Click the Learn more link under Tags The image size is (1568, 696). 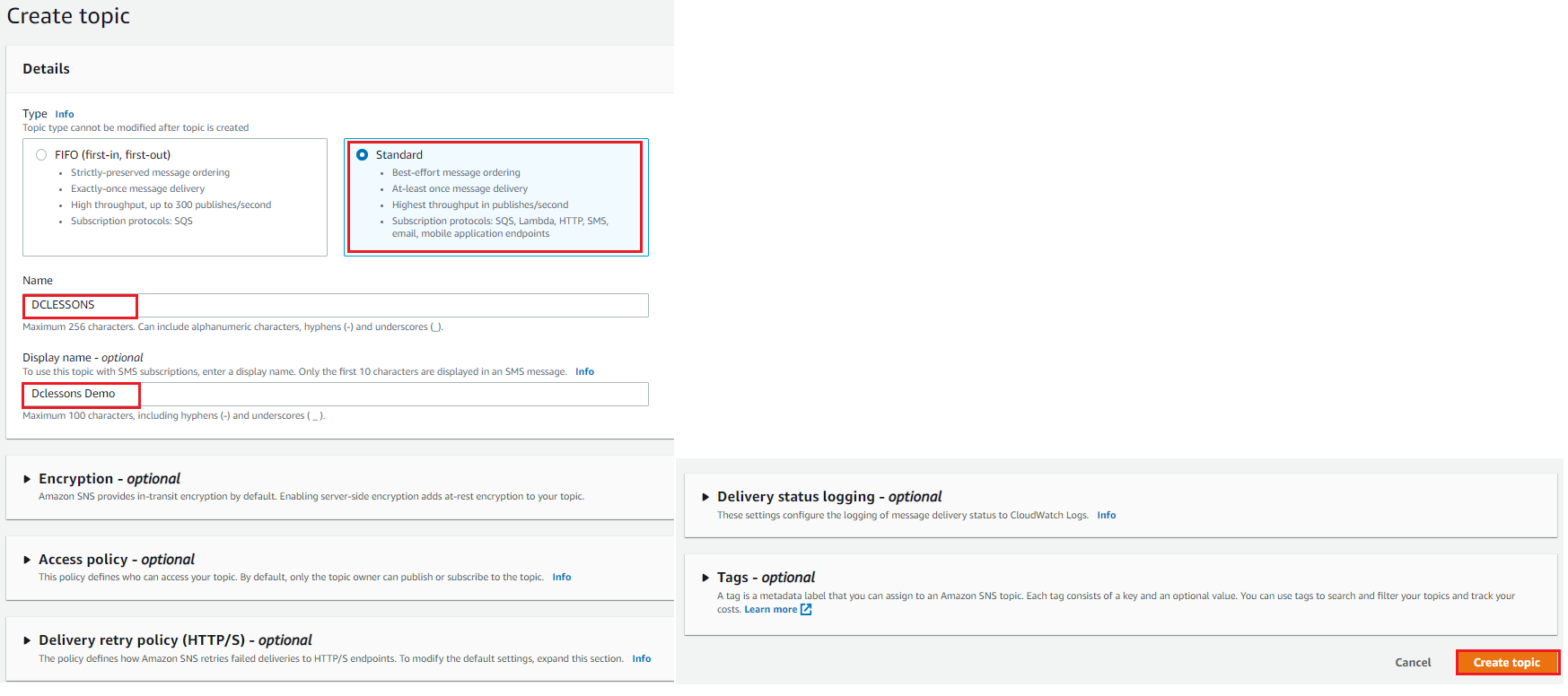pos(770,610)
